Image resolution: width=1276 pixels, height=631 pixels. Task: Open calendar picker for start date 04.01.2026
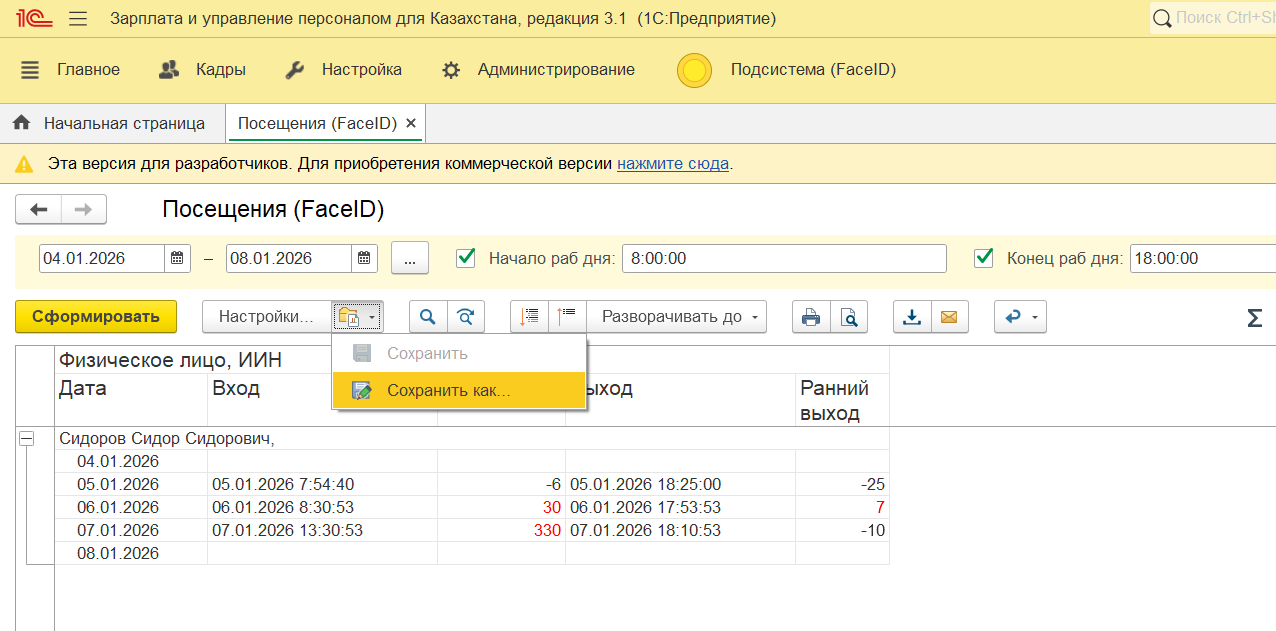pos(177,258)
